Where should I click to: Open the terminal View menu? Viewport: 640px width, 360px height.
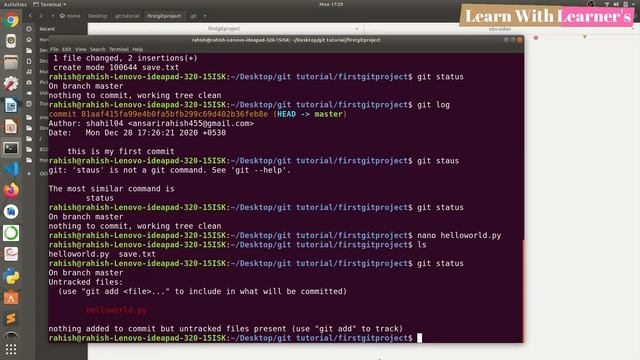(80, 49)
